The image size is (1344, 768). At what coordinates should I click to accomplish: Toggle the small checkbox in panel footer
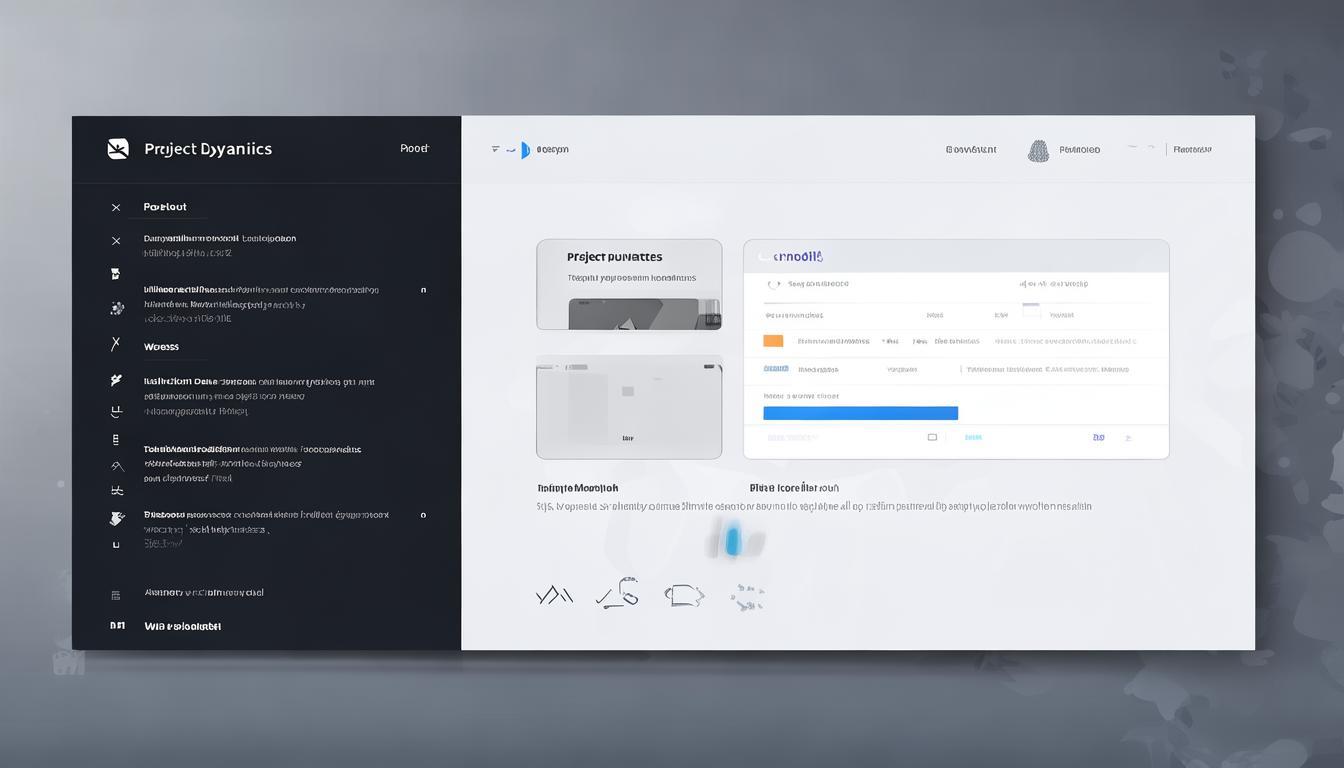point(932,437)
